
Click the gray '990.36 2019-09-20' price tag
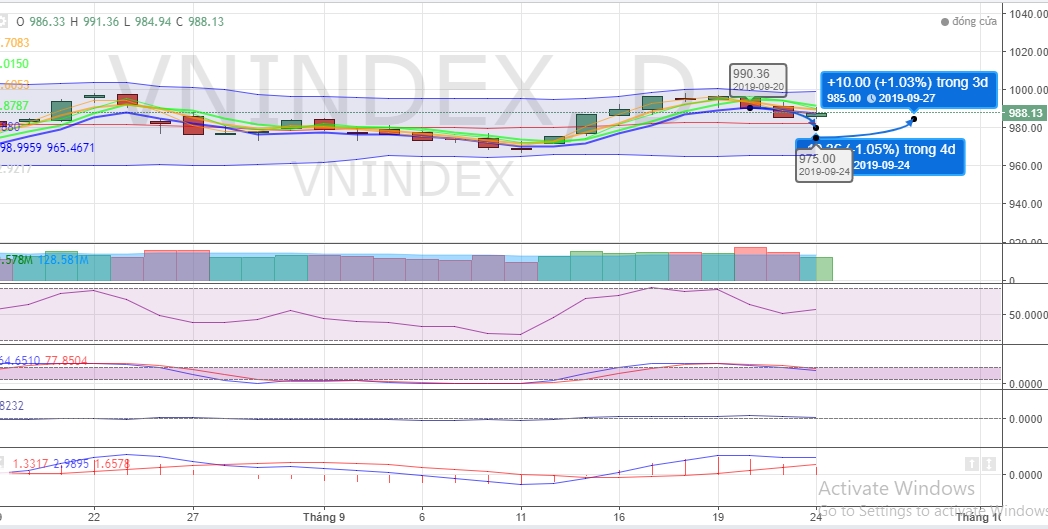758,80
